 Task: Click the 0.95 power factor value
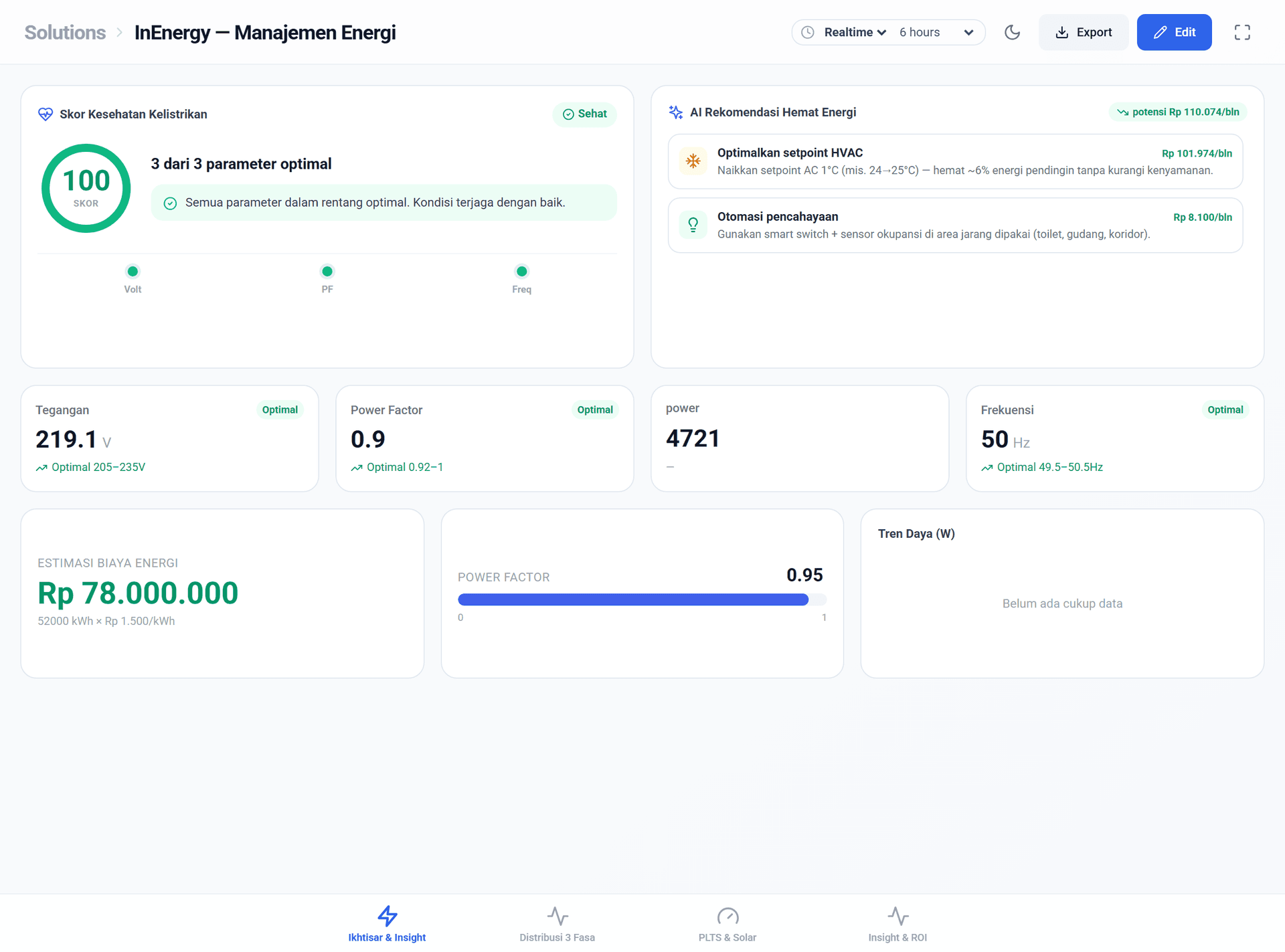pyautogui.click(x=804, y=575)
